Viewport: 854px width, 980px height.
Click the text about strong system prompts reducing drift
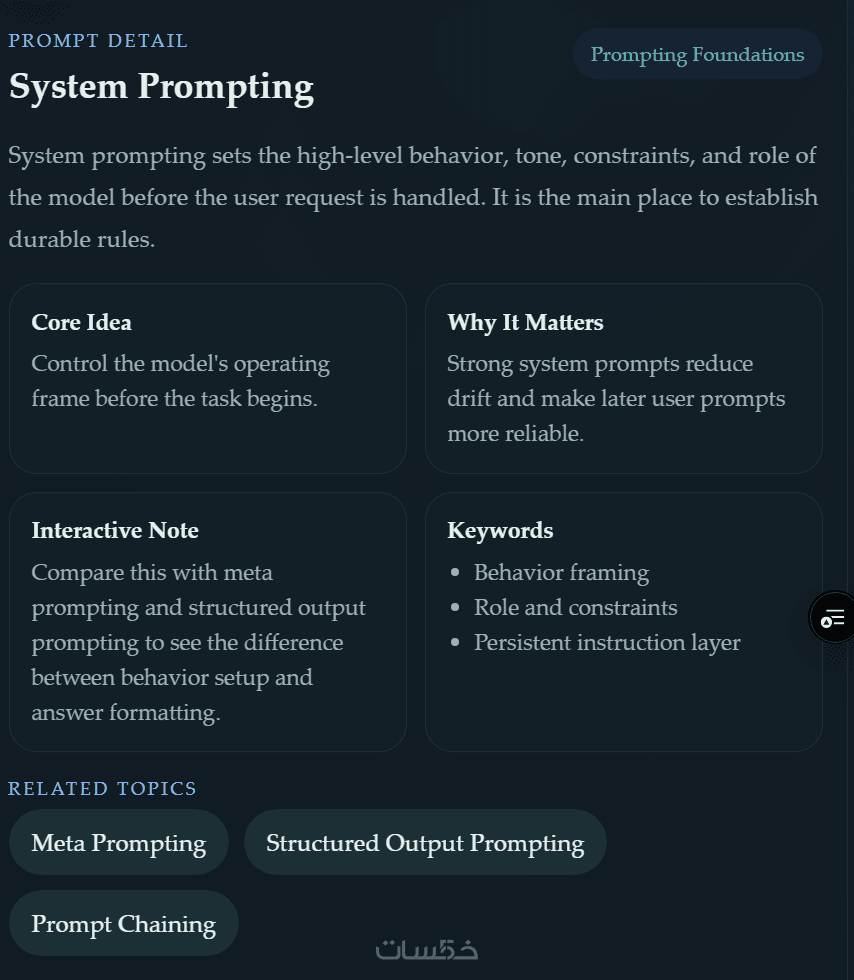coord(615,398)
